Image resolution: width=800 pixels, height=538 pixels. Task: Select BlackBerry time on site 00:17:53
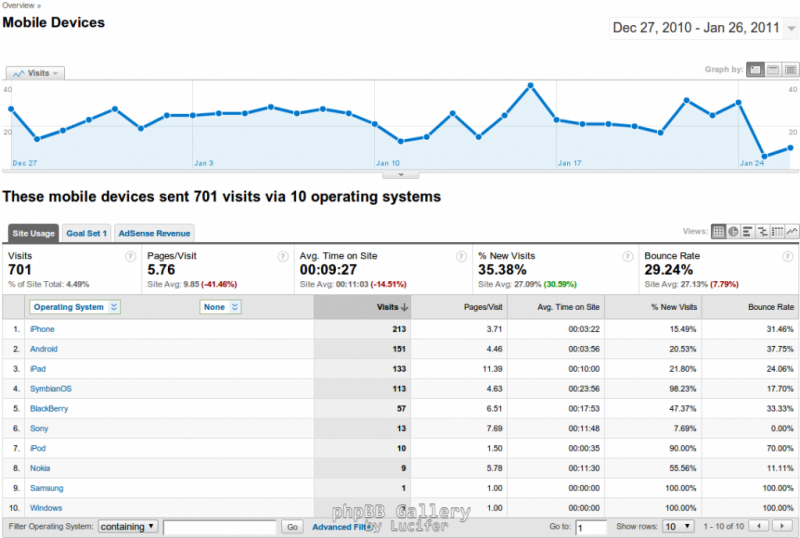point(584,409)
